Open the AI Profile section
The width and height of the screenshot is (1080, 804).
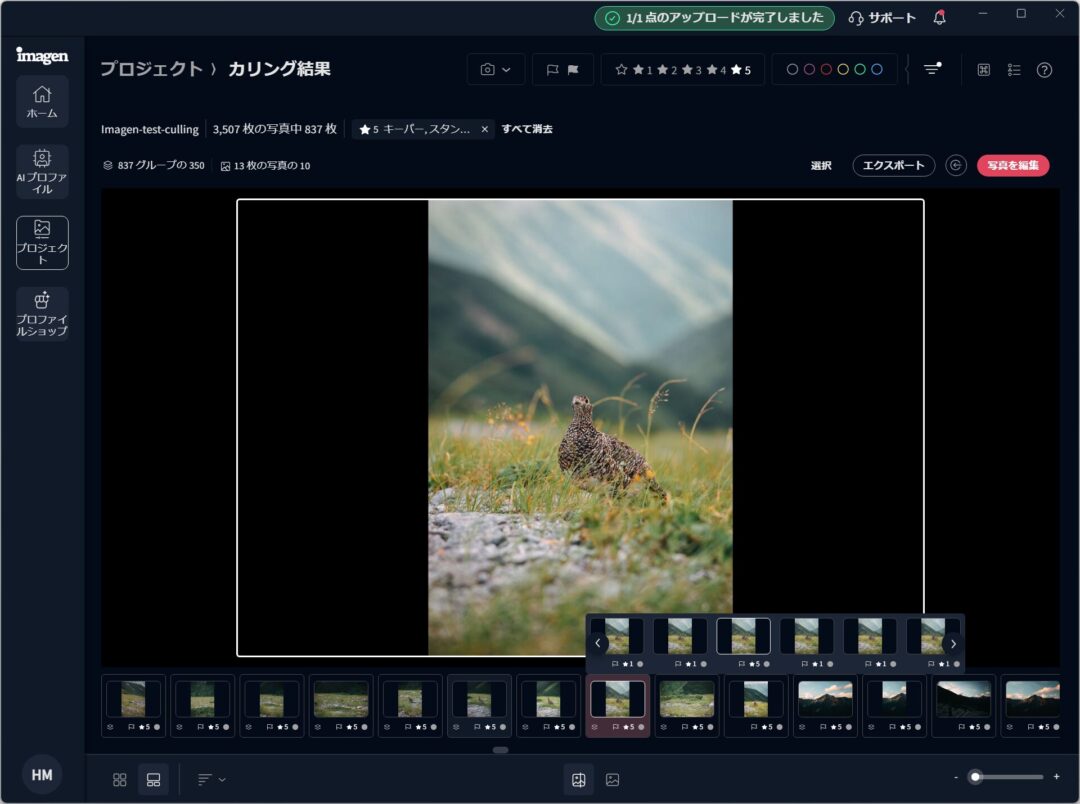click(42, 171)
